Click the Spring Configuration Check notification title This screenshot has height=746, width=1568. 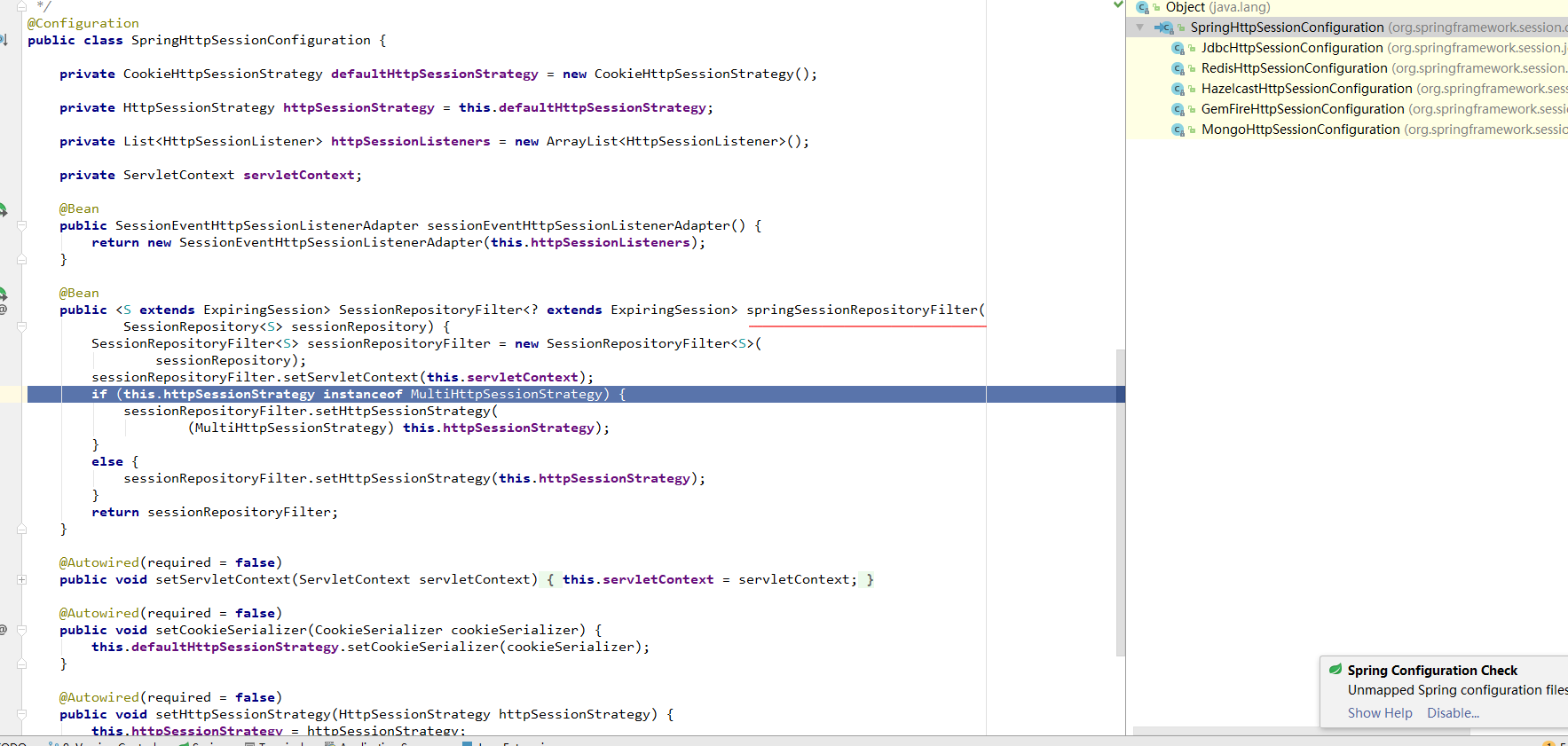tap(1432, 671)
